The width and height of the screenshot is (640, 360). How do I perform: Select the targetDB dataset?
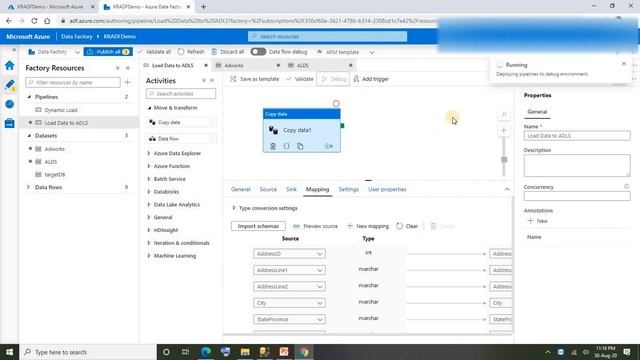pyautogui.click(x=55, y=175)
